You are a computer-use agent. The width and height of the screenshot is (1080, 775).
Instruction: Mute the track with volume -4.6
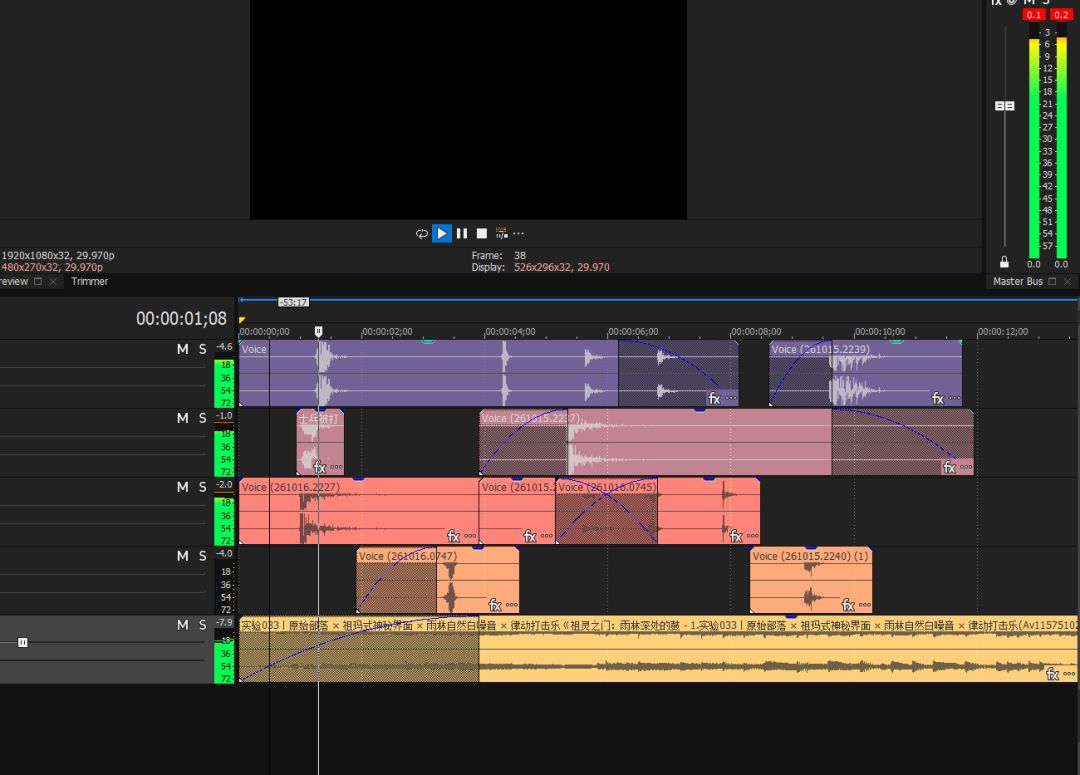pyautogui.click(x=183, y=349)
